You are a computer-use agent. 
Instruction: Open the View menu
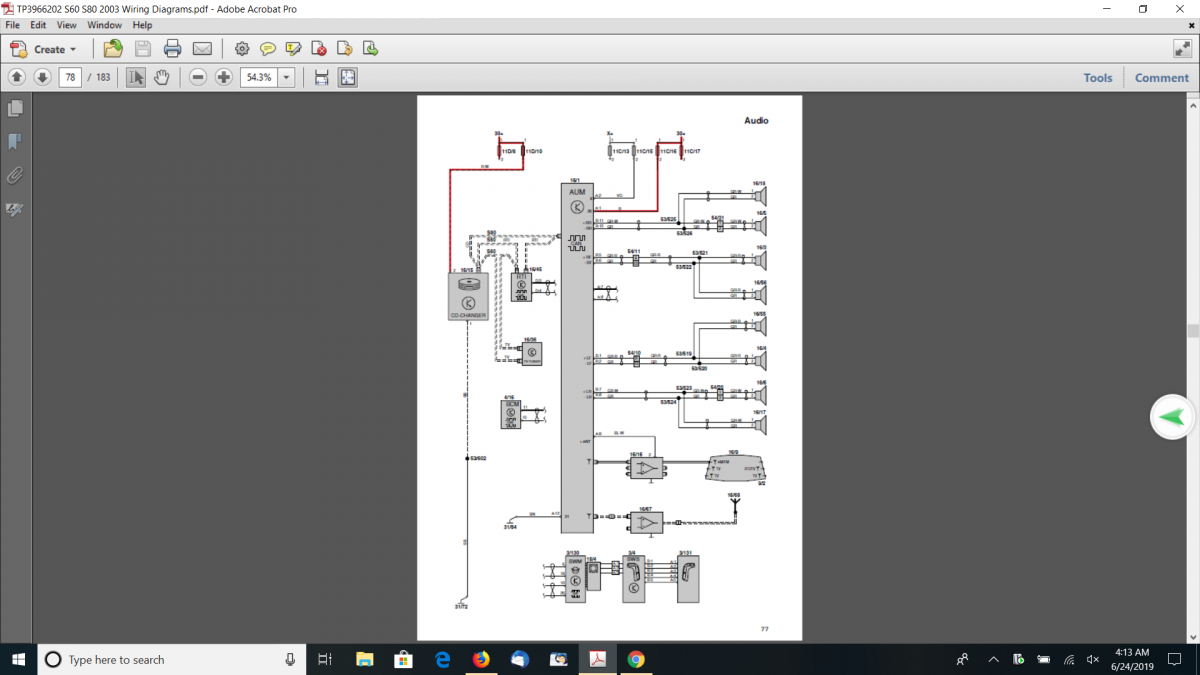click(66, 25)
